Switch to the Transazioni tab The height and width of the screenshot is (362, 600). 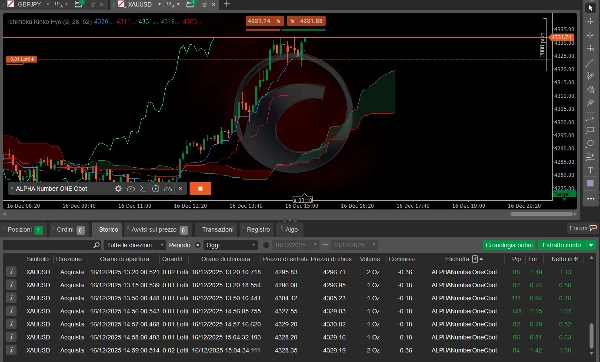point(217,230)
